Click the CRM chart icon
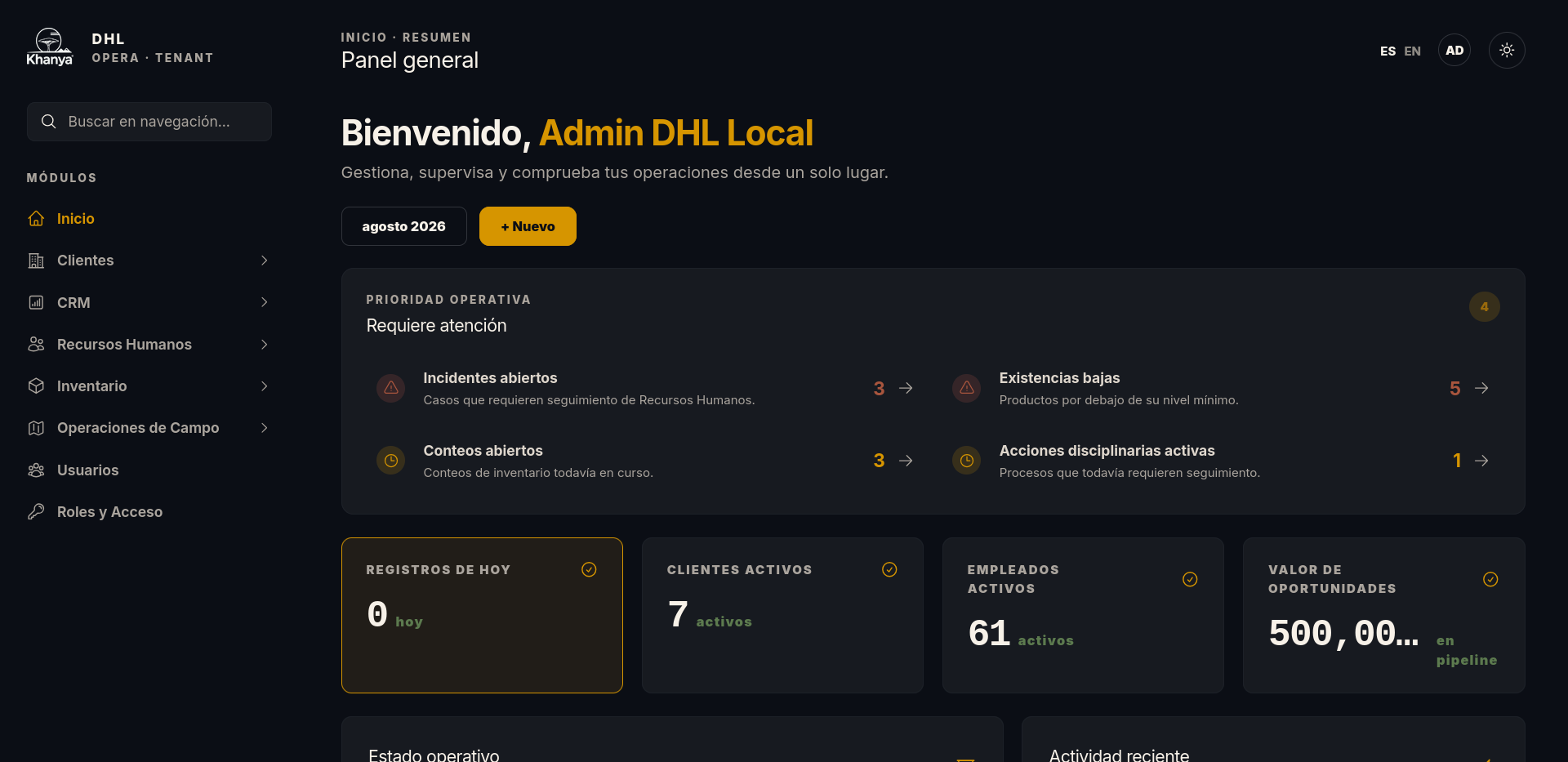1568x762 pixels. [36, 302]
